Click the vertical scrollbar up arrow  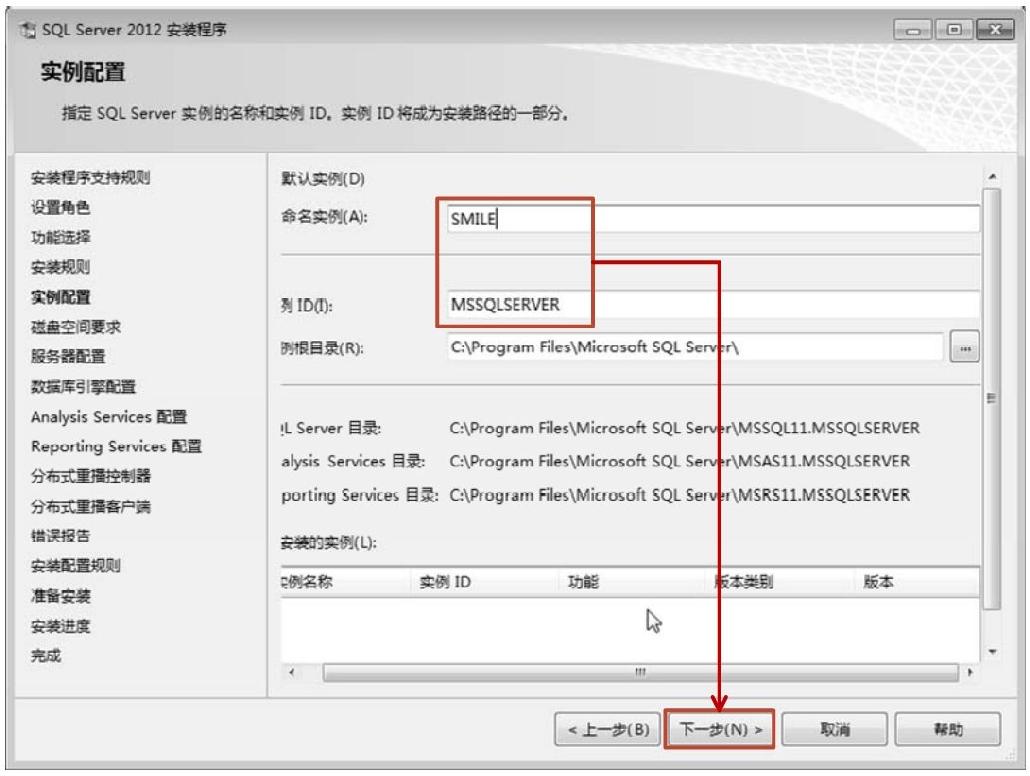click(x=992, y=176)
